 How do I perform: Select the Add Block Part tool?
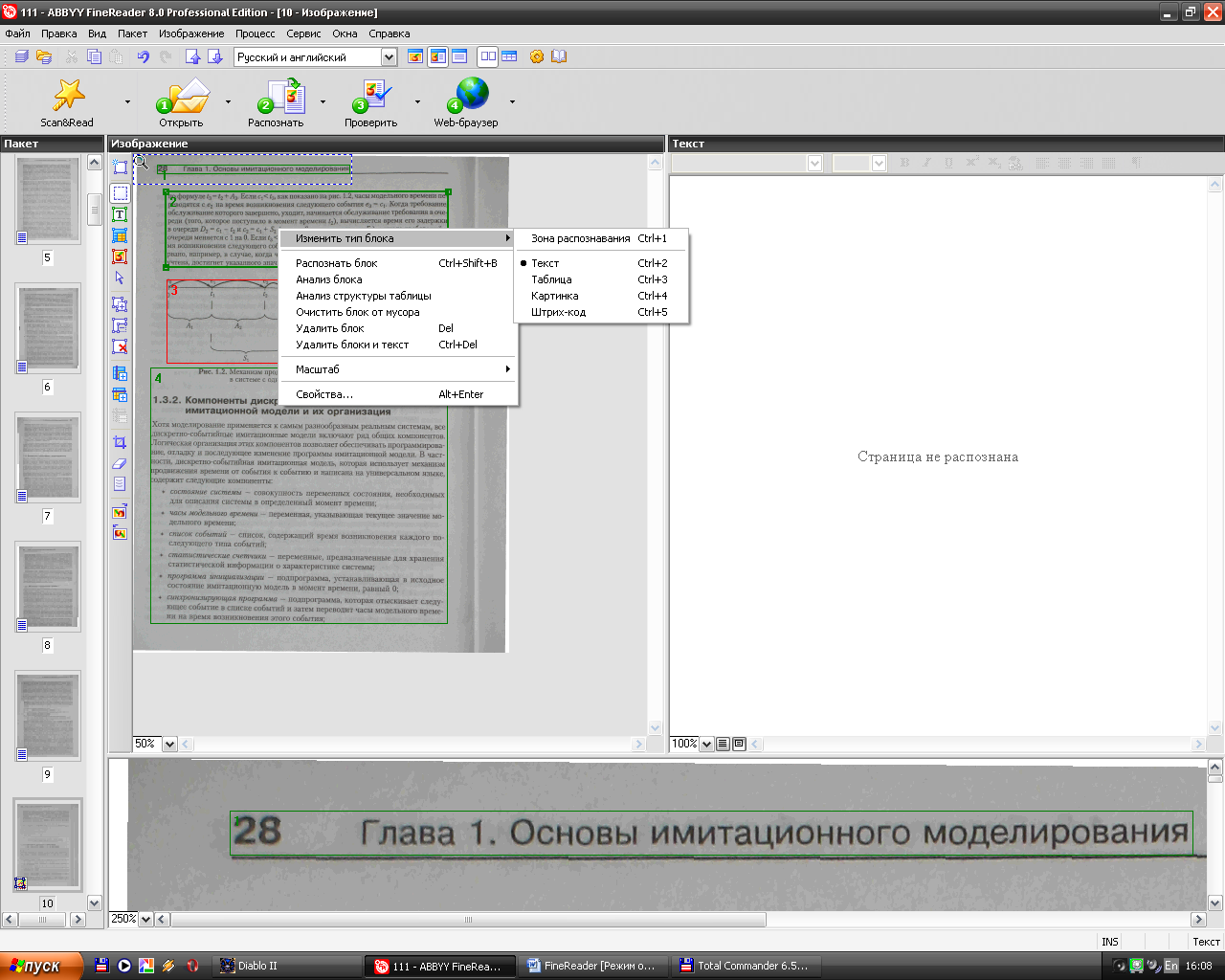120,304
